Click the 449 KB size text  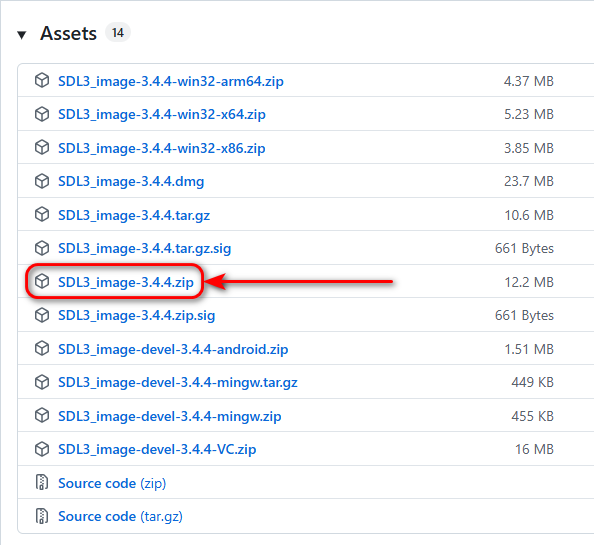click(x=533, y=382)
